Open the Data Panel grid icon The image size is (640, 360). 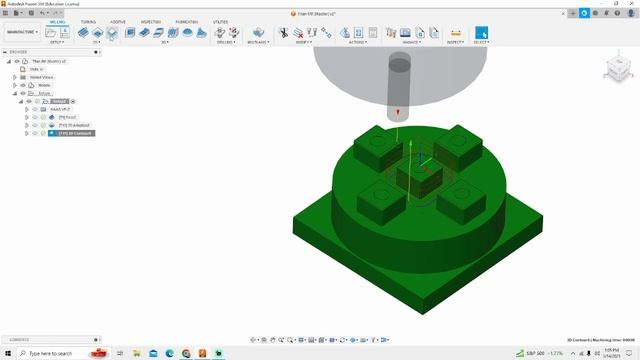tap(5, 13)
